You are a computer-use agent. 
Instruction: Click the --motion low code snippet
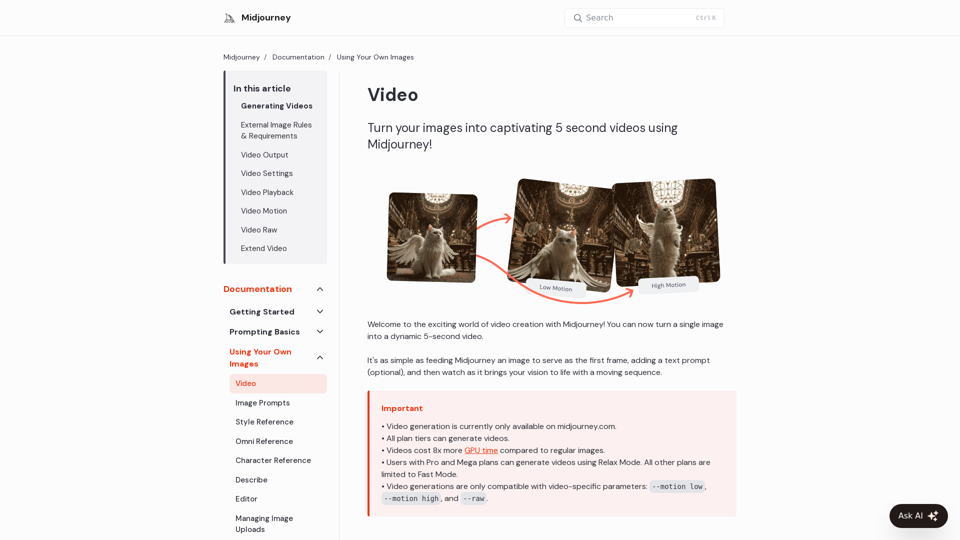(x=677, y=486)
